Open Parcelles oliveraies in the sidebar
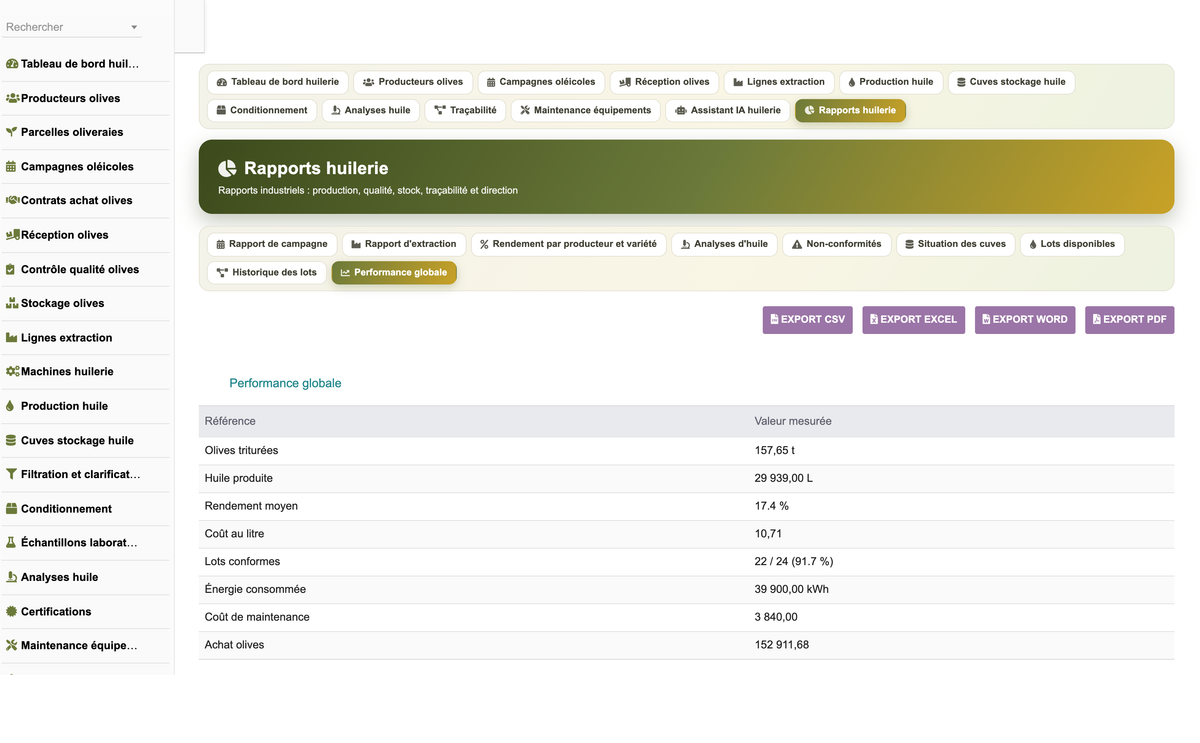 [72, 132]
